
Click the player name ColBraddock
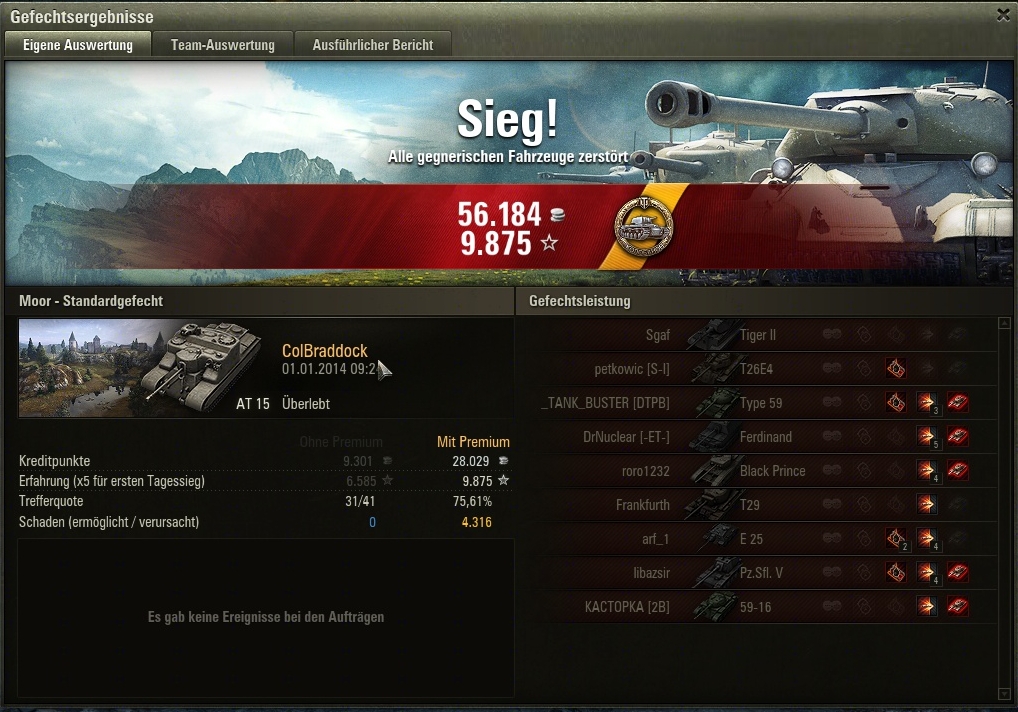(x=325, y=350)
